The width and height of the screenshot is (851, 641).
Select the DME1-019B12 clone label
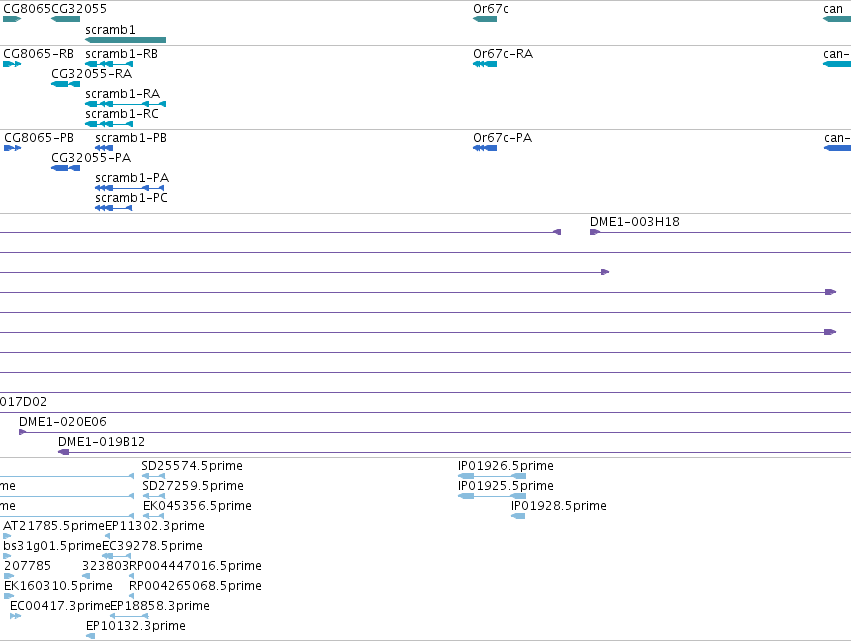[x=101, y=442]
